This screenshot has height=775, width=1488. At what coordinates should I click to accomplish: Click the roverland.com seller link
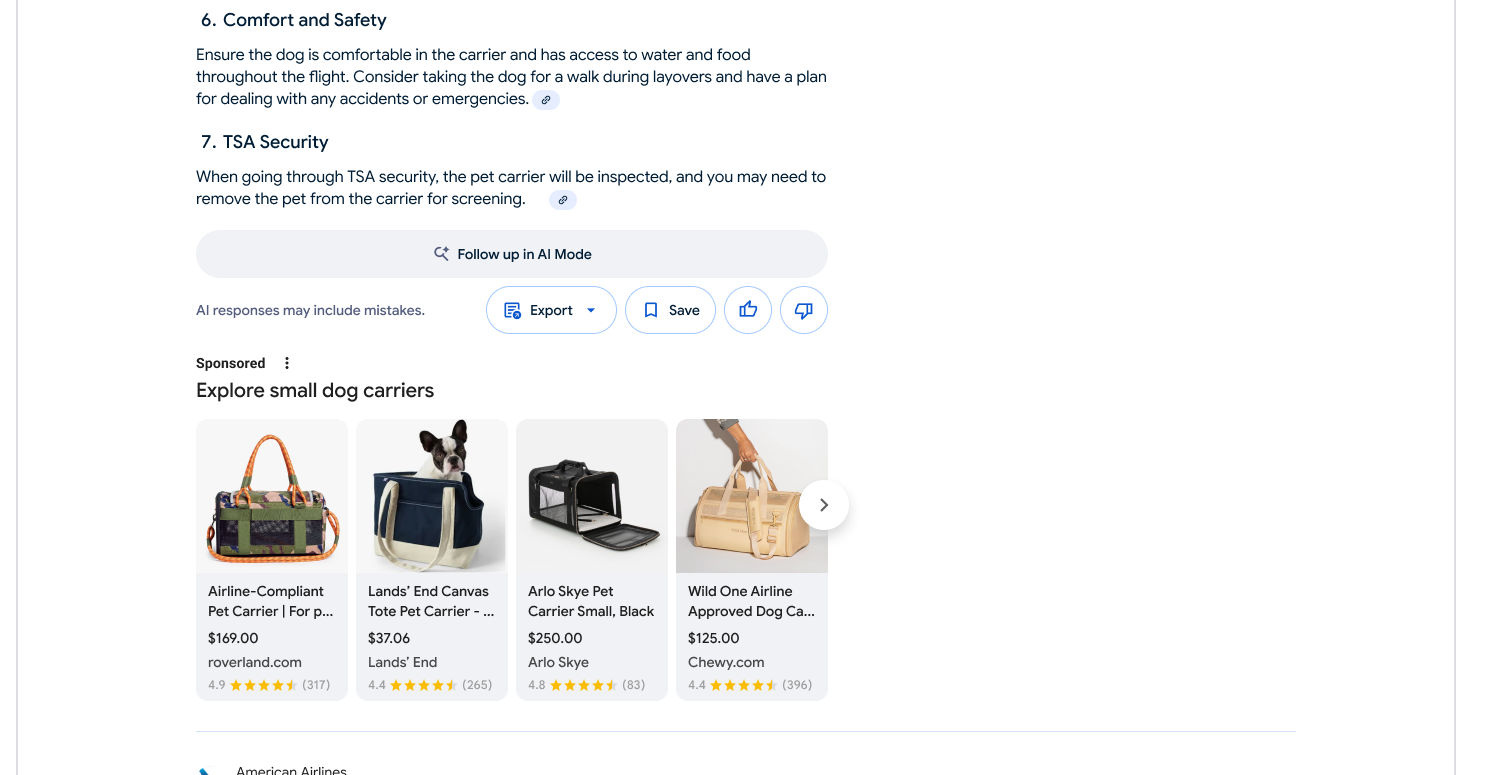(255, 662)
